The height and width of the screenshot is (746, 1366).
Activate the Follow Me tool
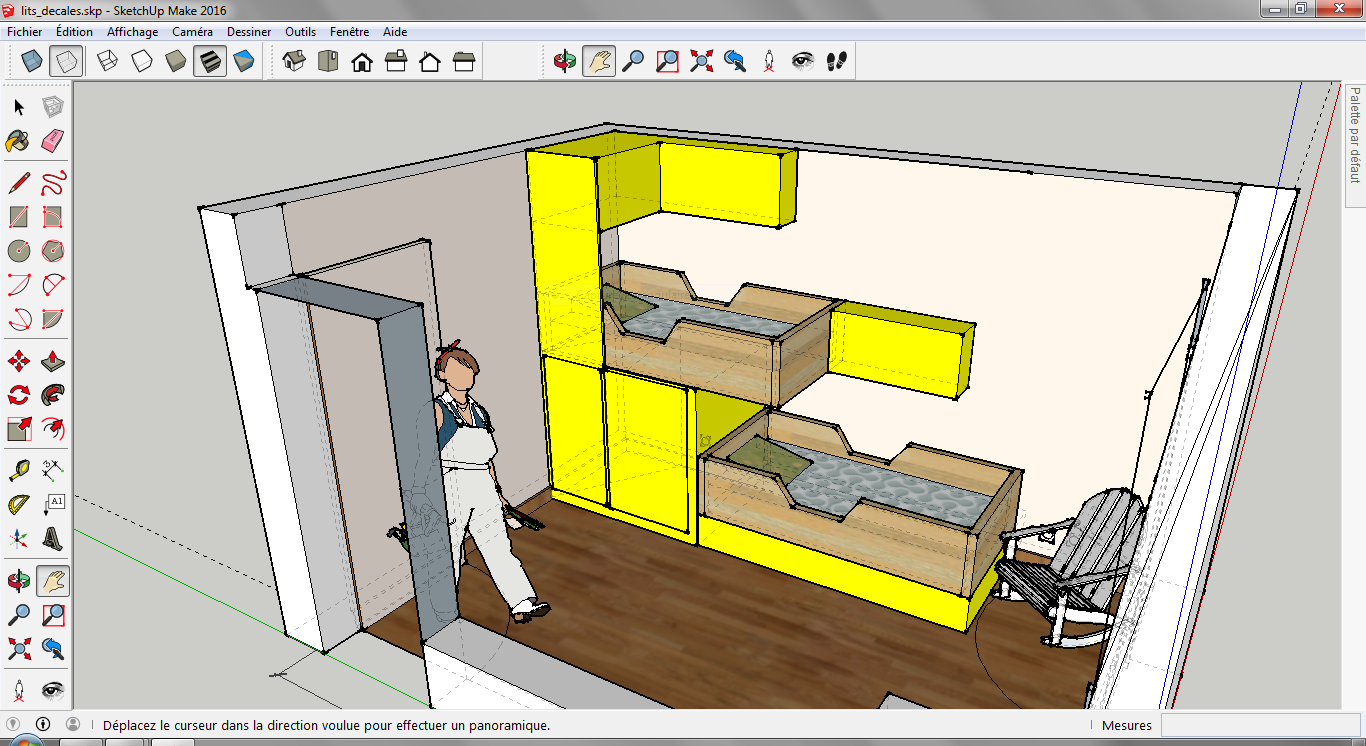[x=53, y=395]
